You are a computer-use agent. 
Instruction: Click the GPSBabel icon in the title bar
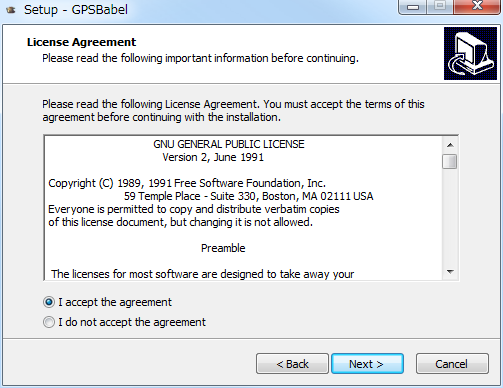point(11,10)
